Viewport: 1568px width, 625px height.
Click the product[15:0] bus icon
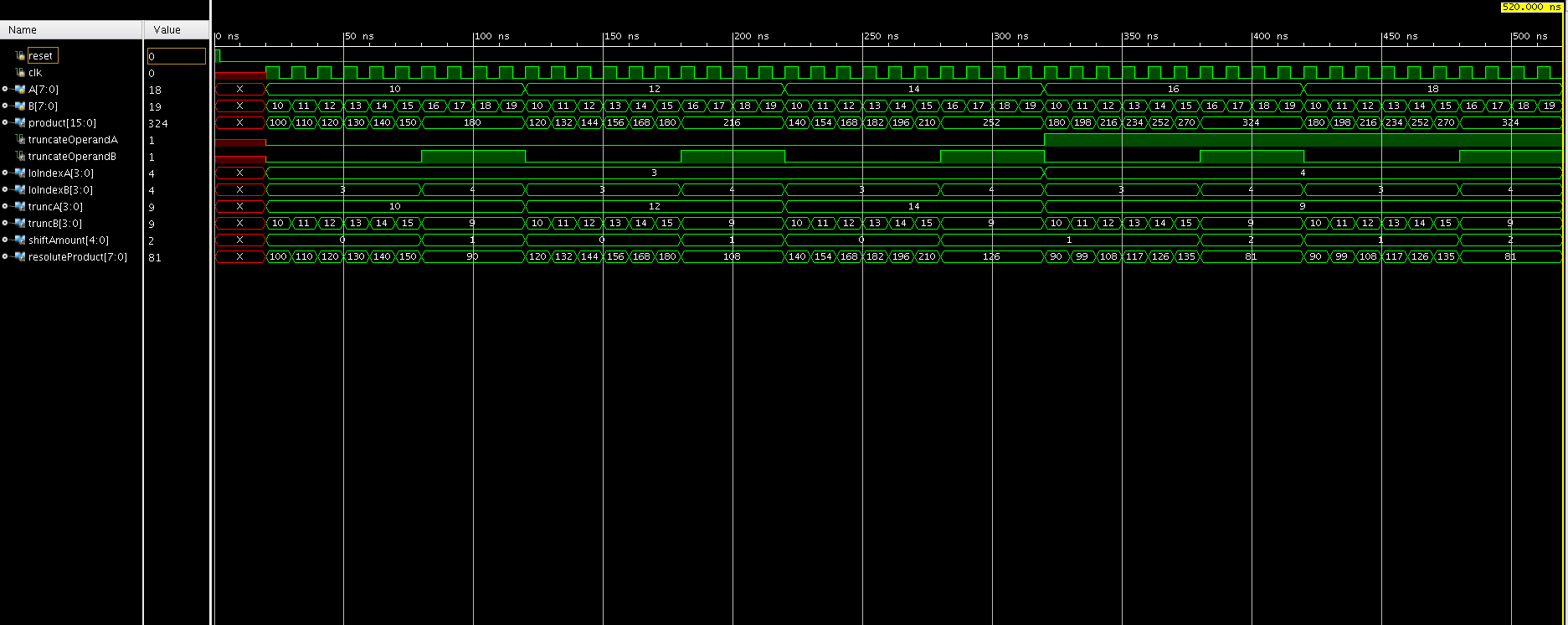pyautogui.click(x=18, y=122)
